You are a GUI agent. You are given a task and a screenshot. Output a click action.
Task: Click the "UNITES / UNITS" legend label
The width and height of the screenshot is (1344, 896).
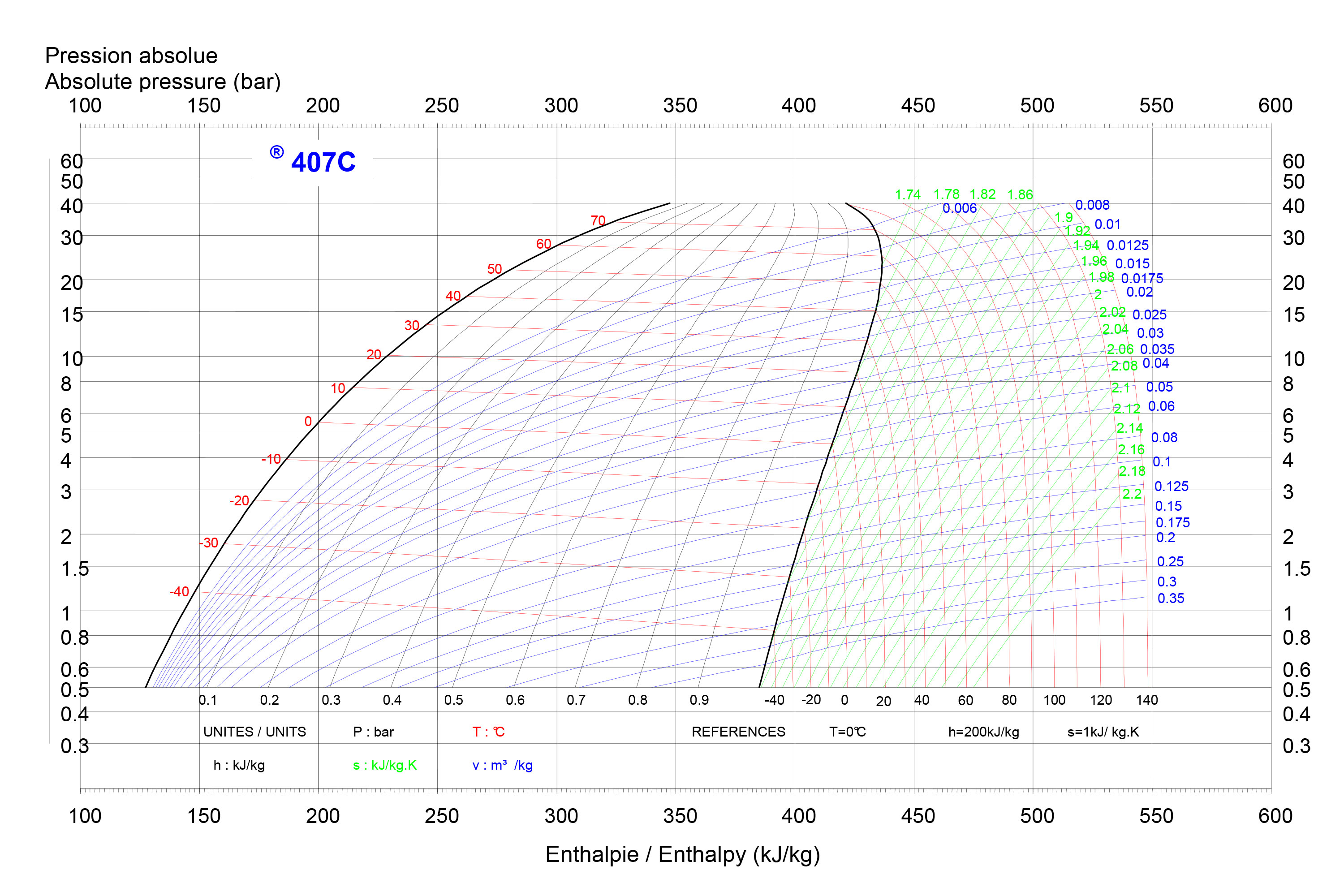(x=254, y=732)
